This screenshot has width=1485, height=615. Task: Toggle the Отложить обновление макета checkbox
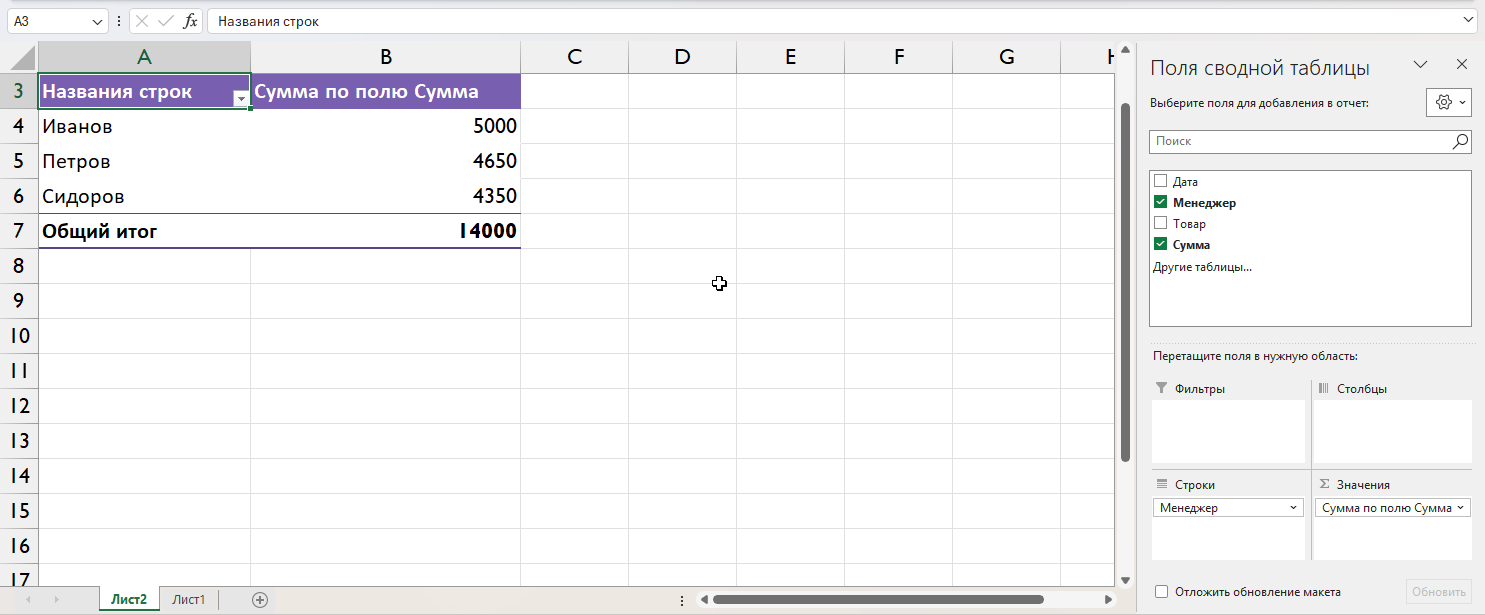(1161, 592)
